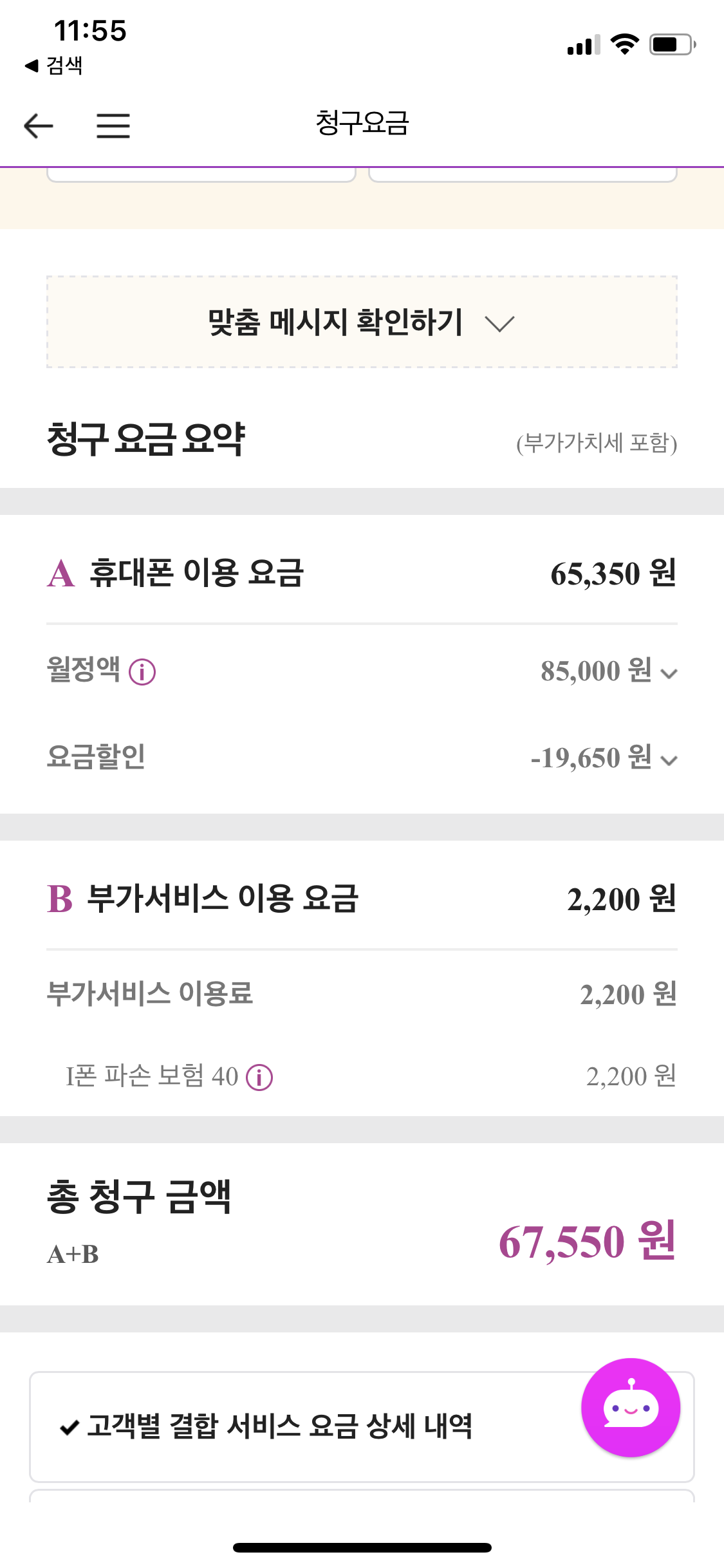Expand 맞춤 메시지 확인하기 section
The width and height of the screenshot is (724, 1568).
362,322
